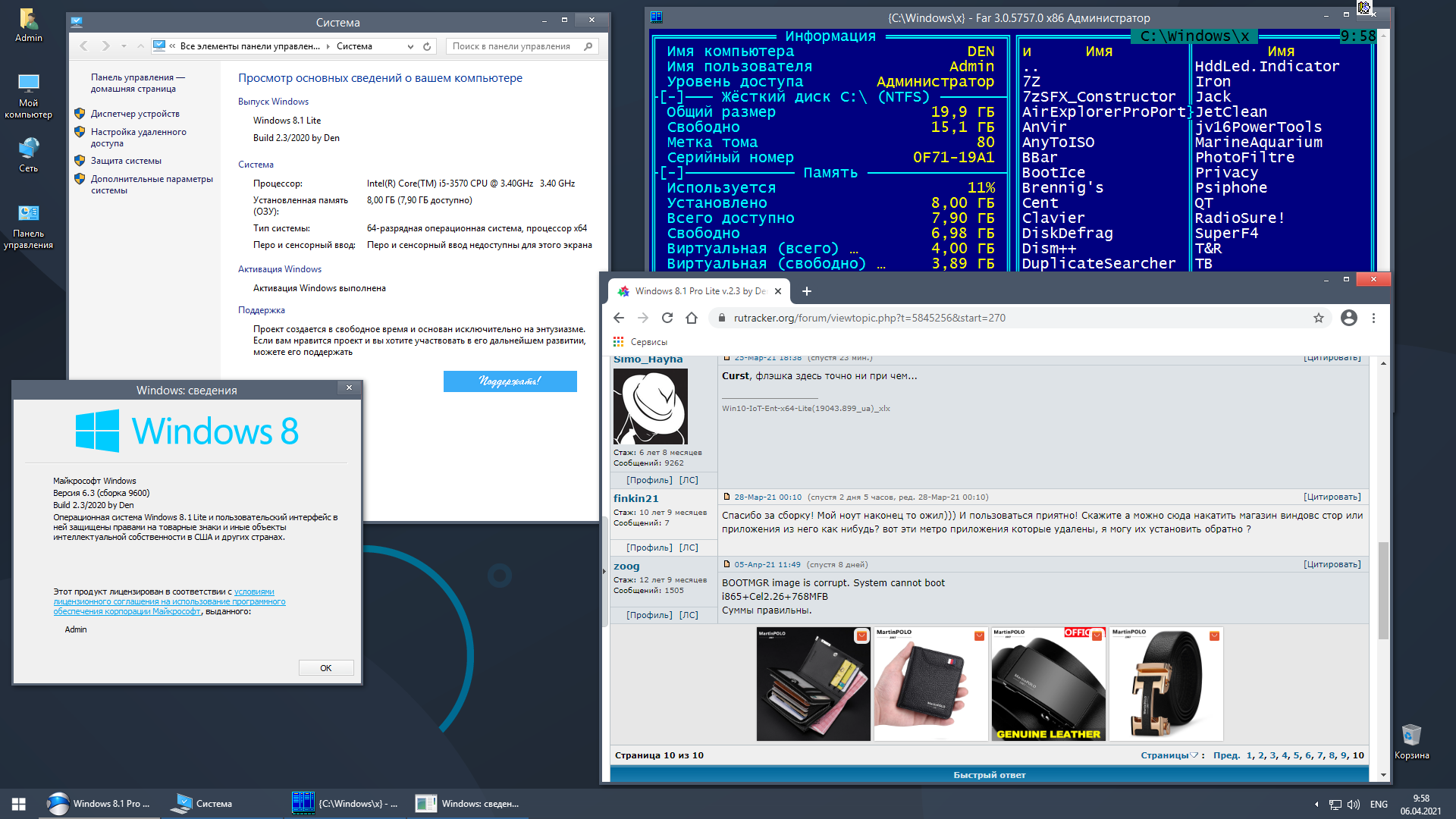Select the 7zSFX_Constructor folder in Far
Viewport: 1456px width, 819px height.
(x=1099, y=97)
